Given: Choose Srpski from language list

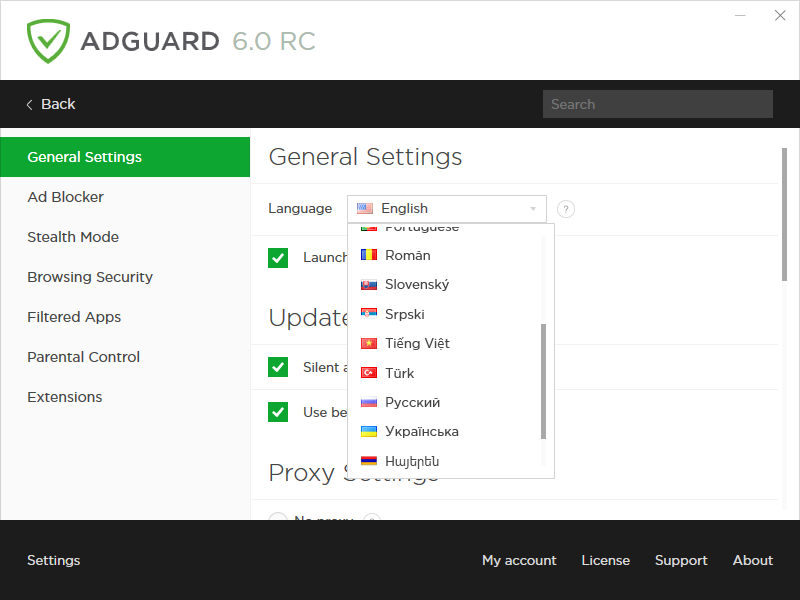Looking at the screenshot, I should 405,314.
